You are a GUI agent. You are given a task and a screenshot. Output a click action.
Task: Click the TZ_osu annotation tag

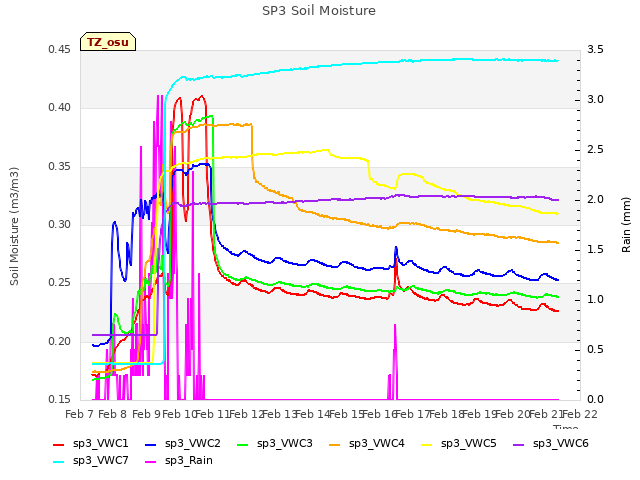(108, 42)
